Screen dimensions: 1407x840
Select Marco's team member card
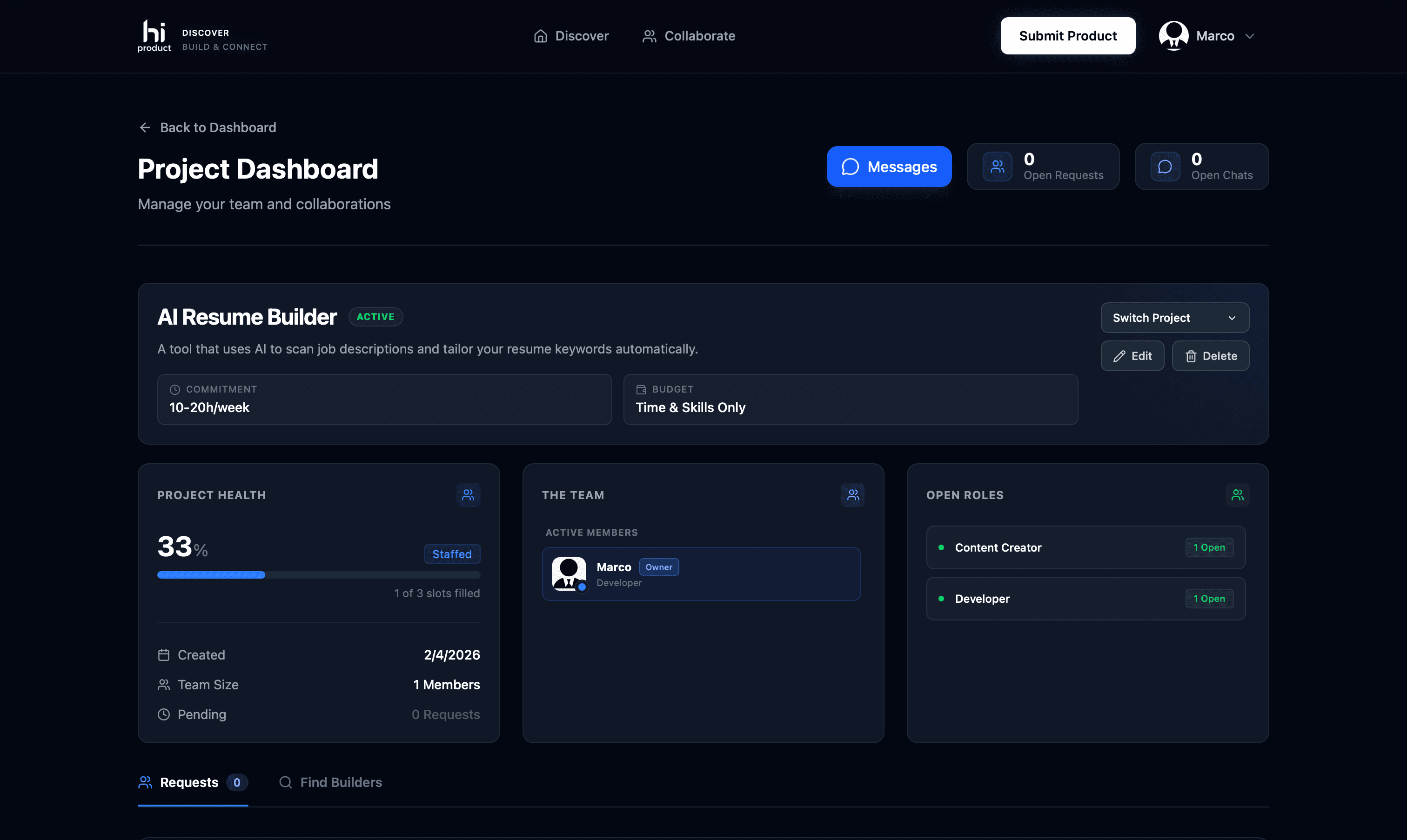[702, 573]
